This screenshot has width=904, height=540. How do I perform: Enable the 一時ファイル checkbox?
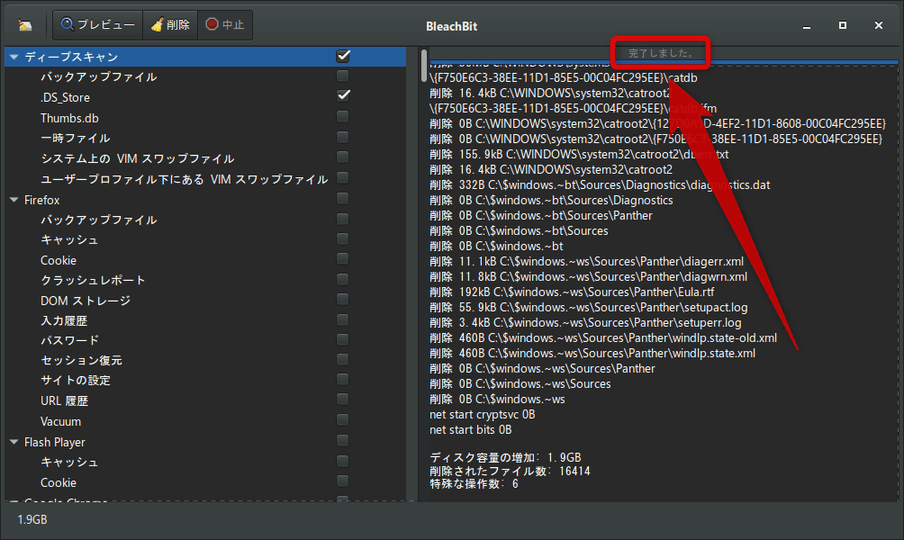pyautogui.click(x=342, y=137)
